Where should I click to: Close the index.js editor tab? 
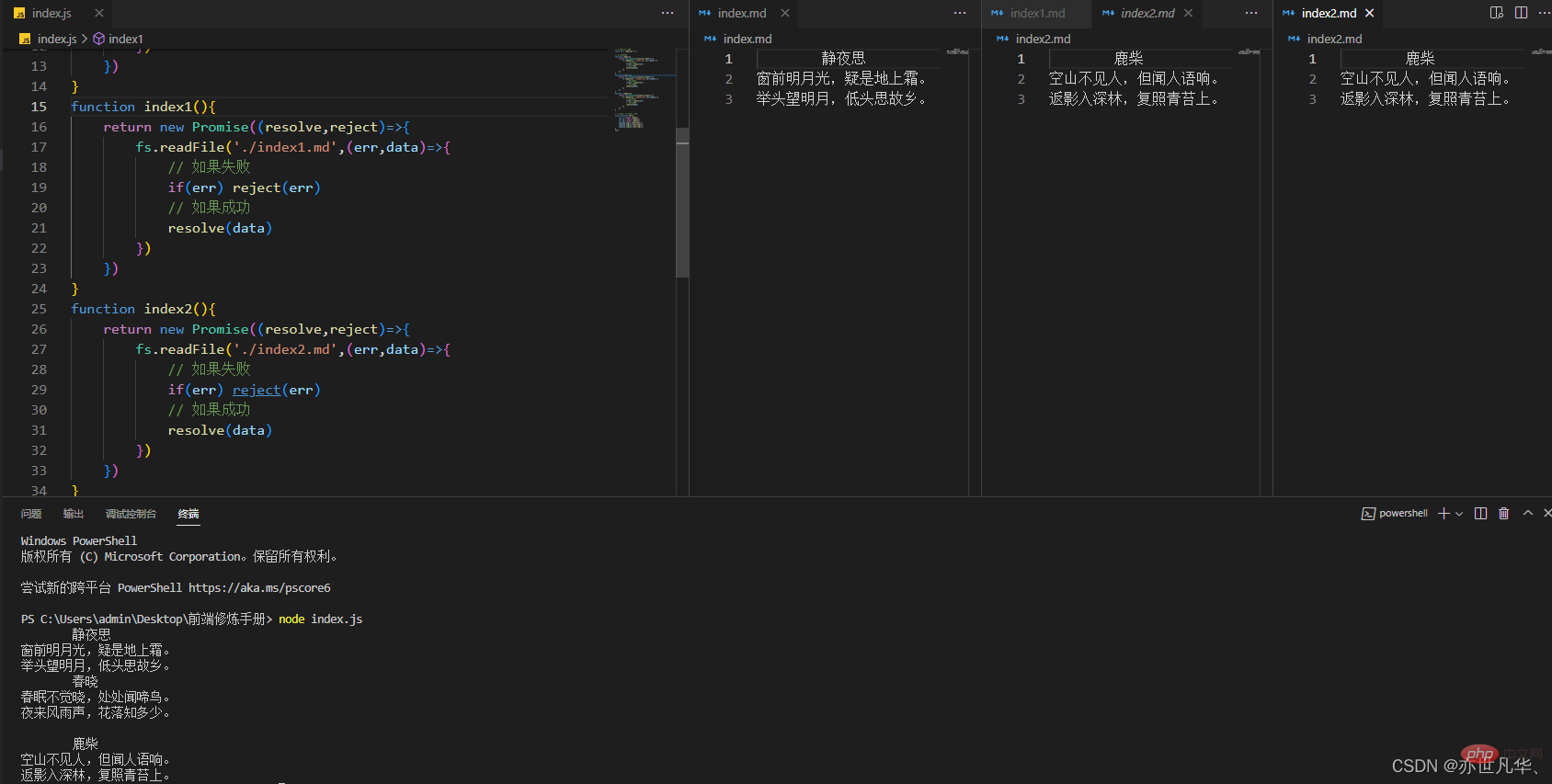click(99, 13)
